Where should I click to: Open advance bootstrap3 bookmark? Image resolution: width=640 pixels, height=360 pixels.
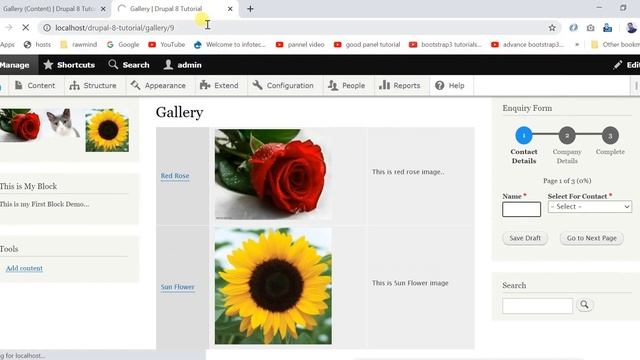527,44
